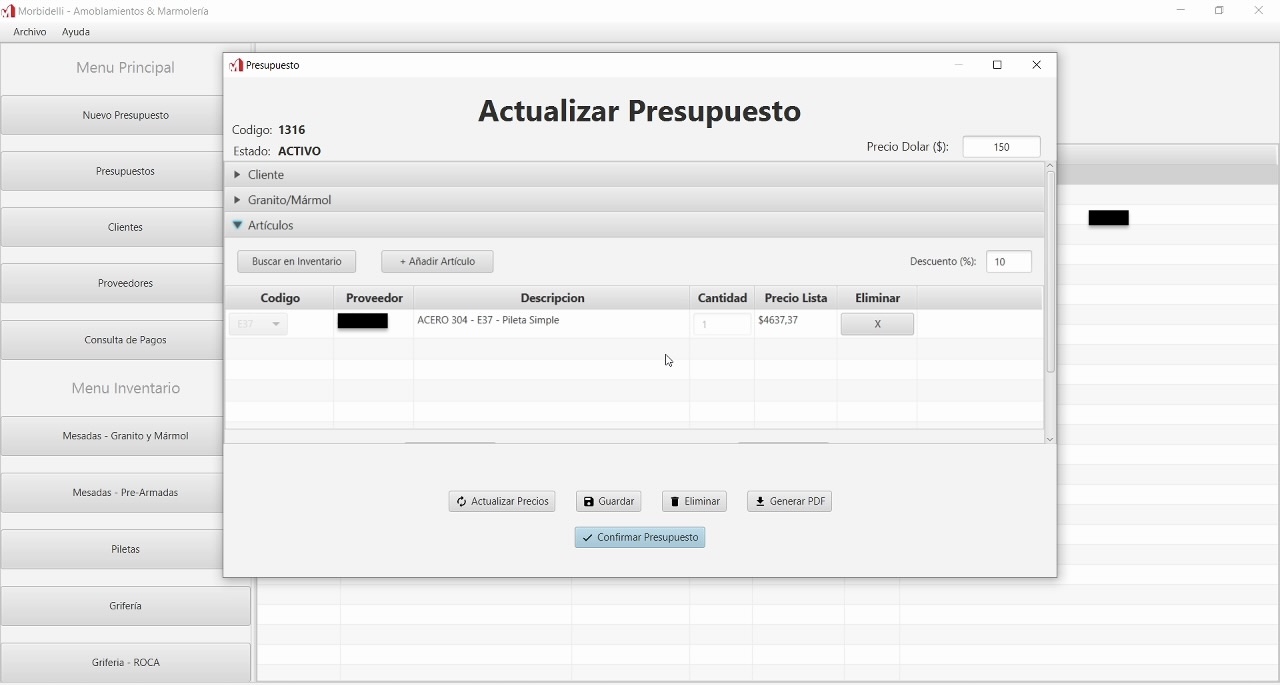Click the Precio Dolar input field
Screen dimensions: 1280x685
(x=1001, y=147)
